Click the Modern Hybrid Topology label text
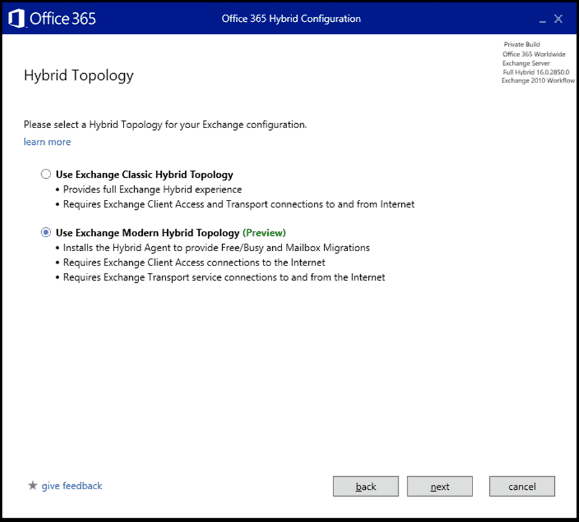The width and height of the screenshot is (580, 522). tap(148, 233)
